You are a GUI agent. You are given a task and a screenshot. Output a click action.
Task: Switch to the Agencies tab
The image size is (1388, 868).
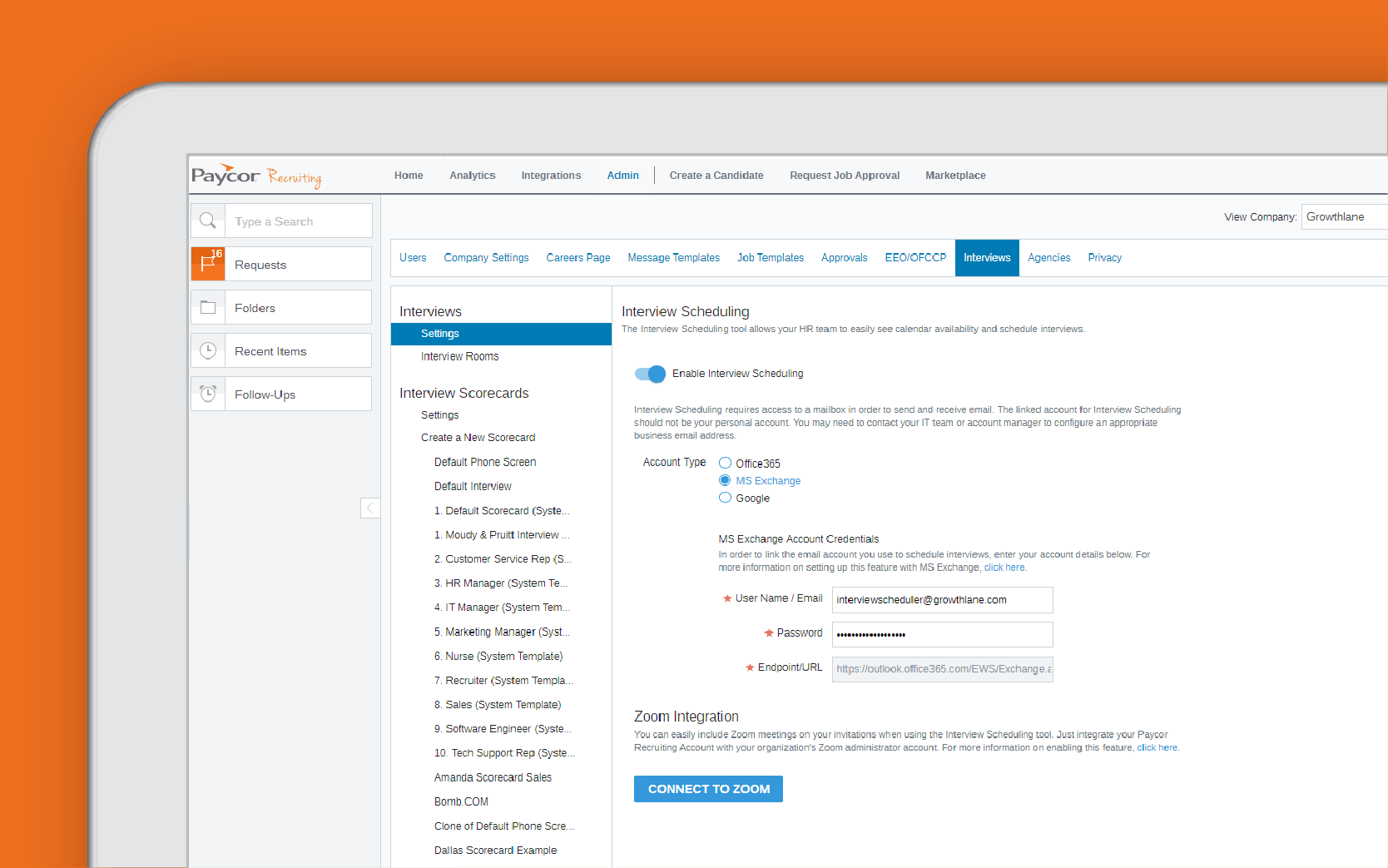click(1048, 258)
